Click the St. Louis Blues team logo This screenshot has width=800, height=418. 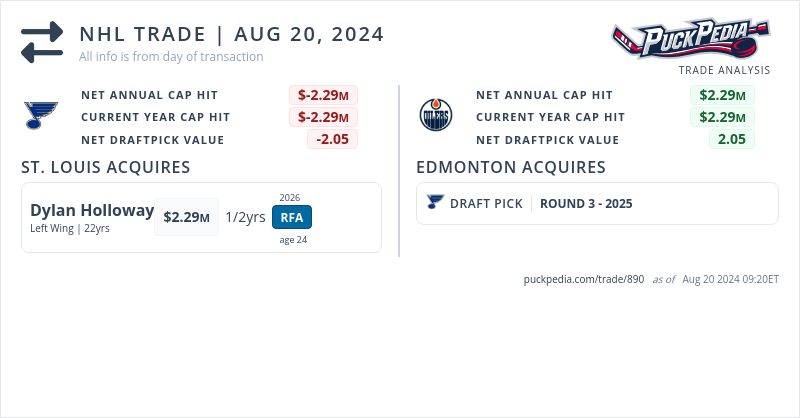[x=41, y=116]
